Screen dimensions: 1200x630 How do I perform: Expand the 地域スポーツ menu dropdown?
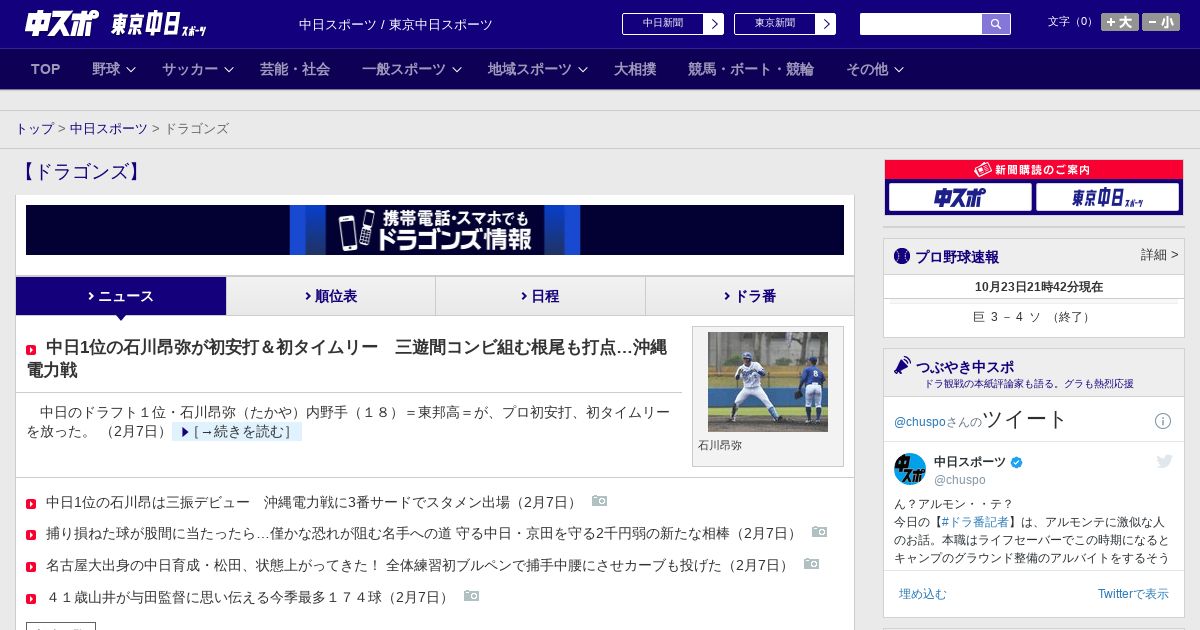537,69
